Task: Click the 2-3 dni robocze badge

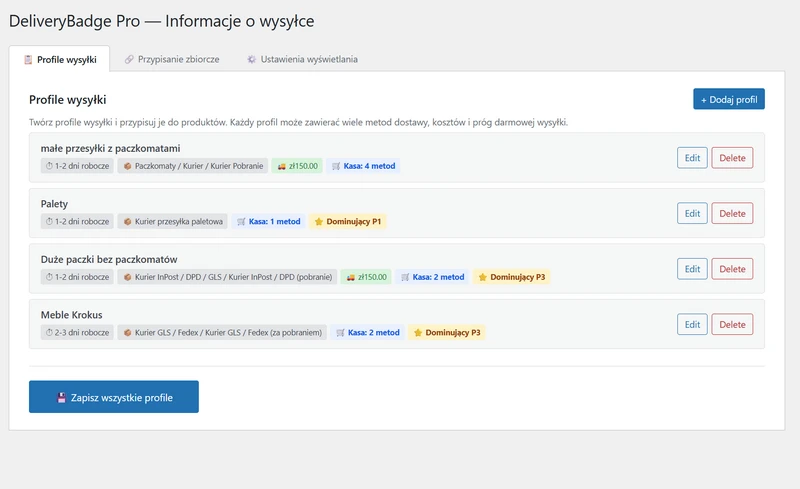Action: (x=77, y=332)
